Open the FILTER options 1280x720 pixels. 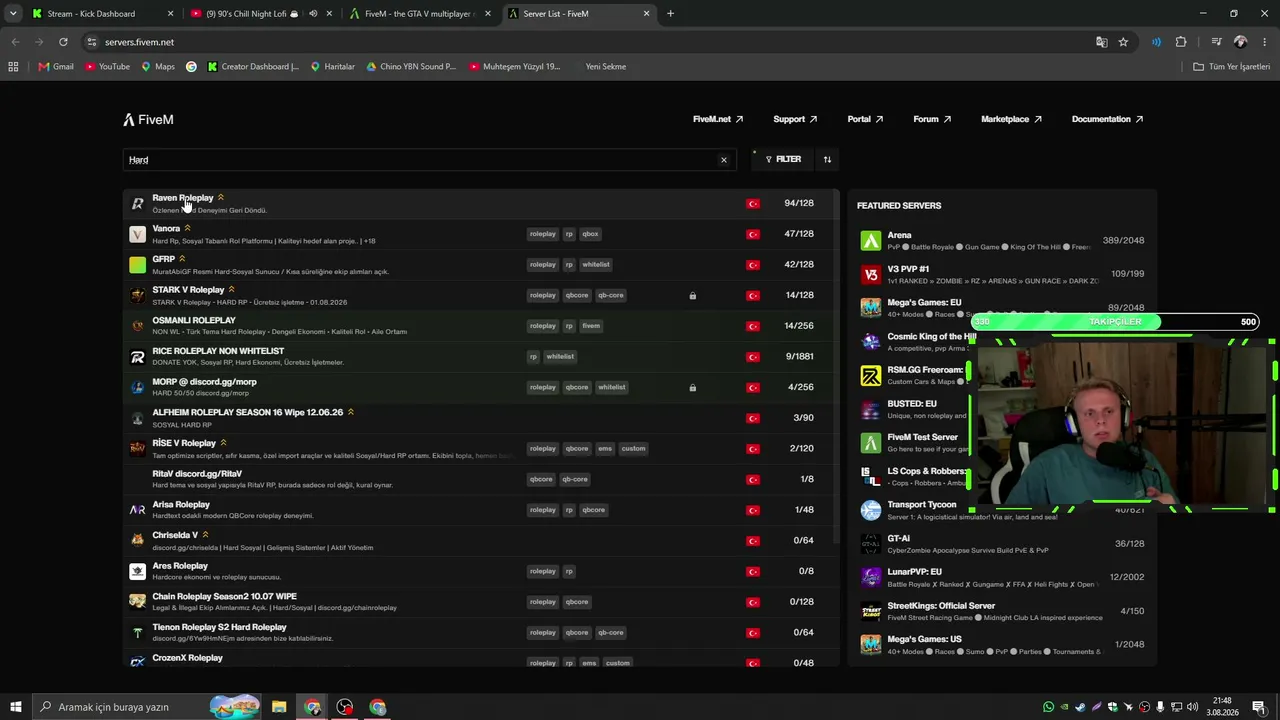[783, 159]
